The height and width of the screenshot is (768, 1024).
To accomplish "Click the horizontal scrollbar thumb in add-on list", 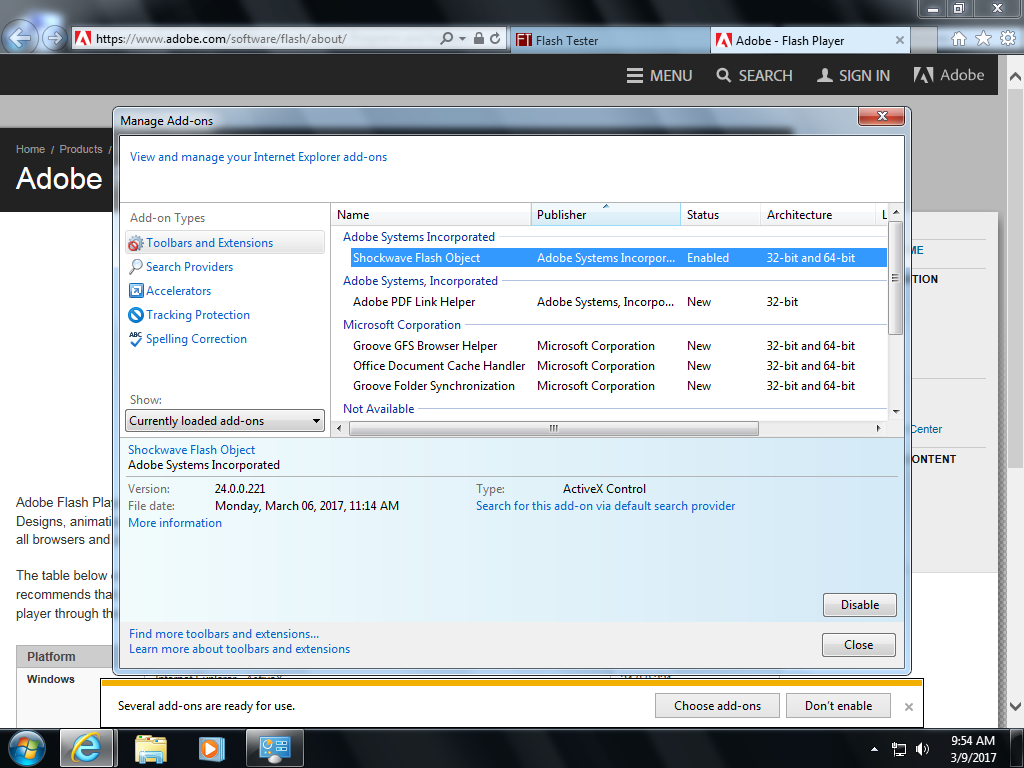I will point(554,428).
